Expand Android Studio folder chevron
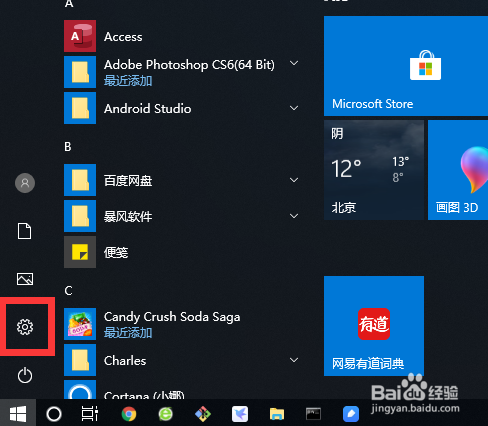This screenshot has height=426, width=488. (294, 108)
